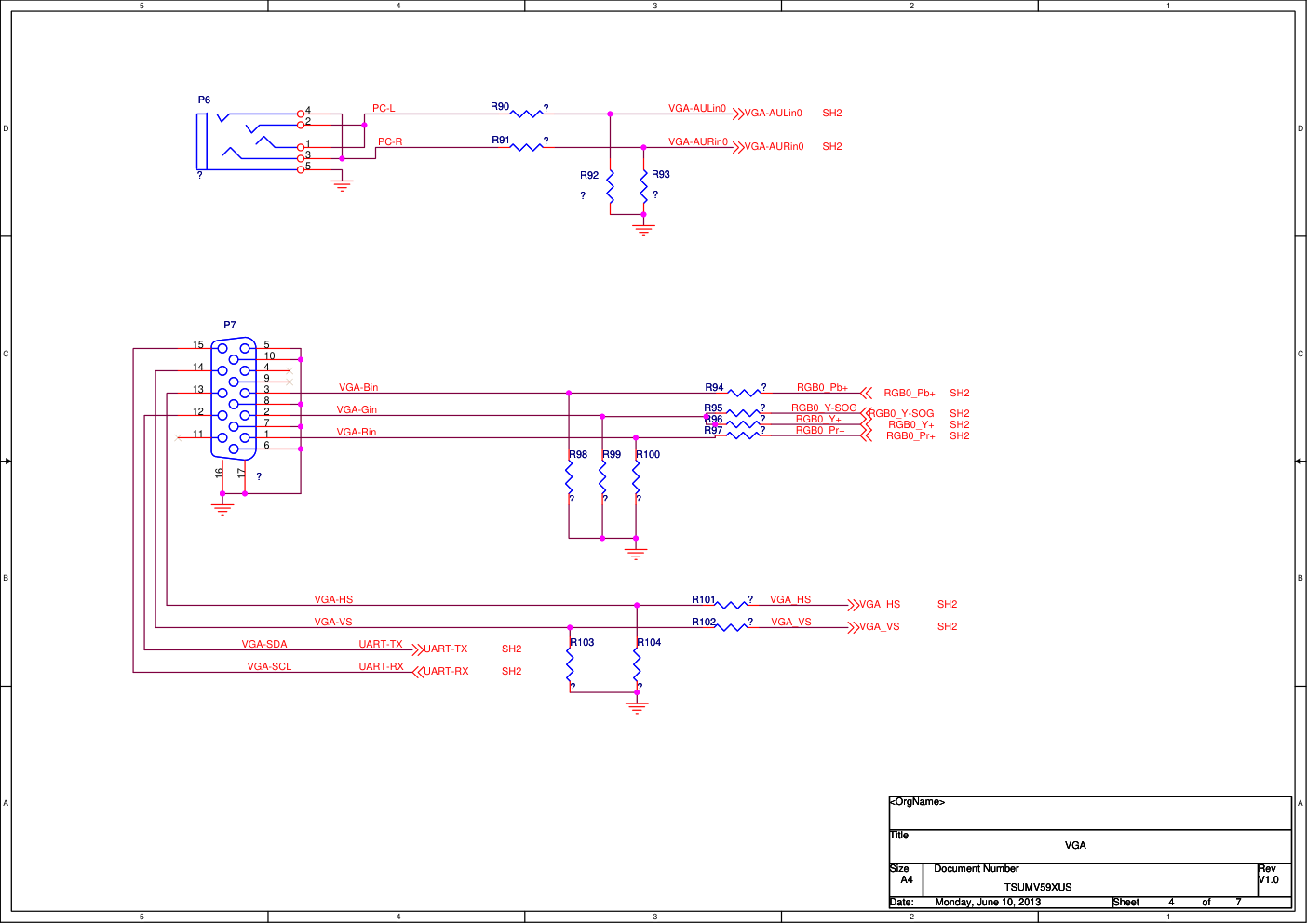Click the VGA-Rin net label
1307x924 pixels.
click(357, 433)
